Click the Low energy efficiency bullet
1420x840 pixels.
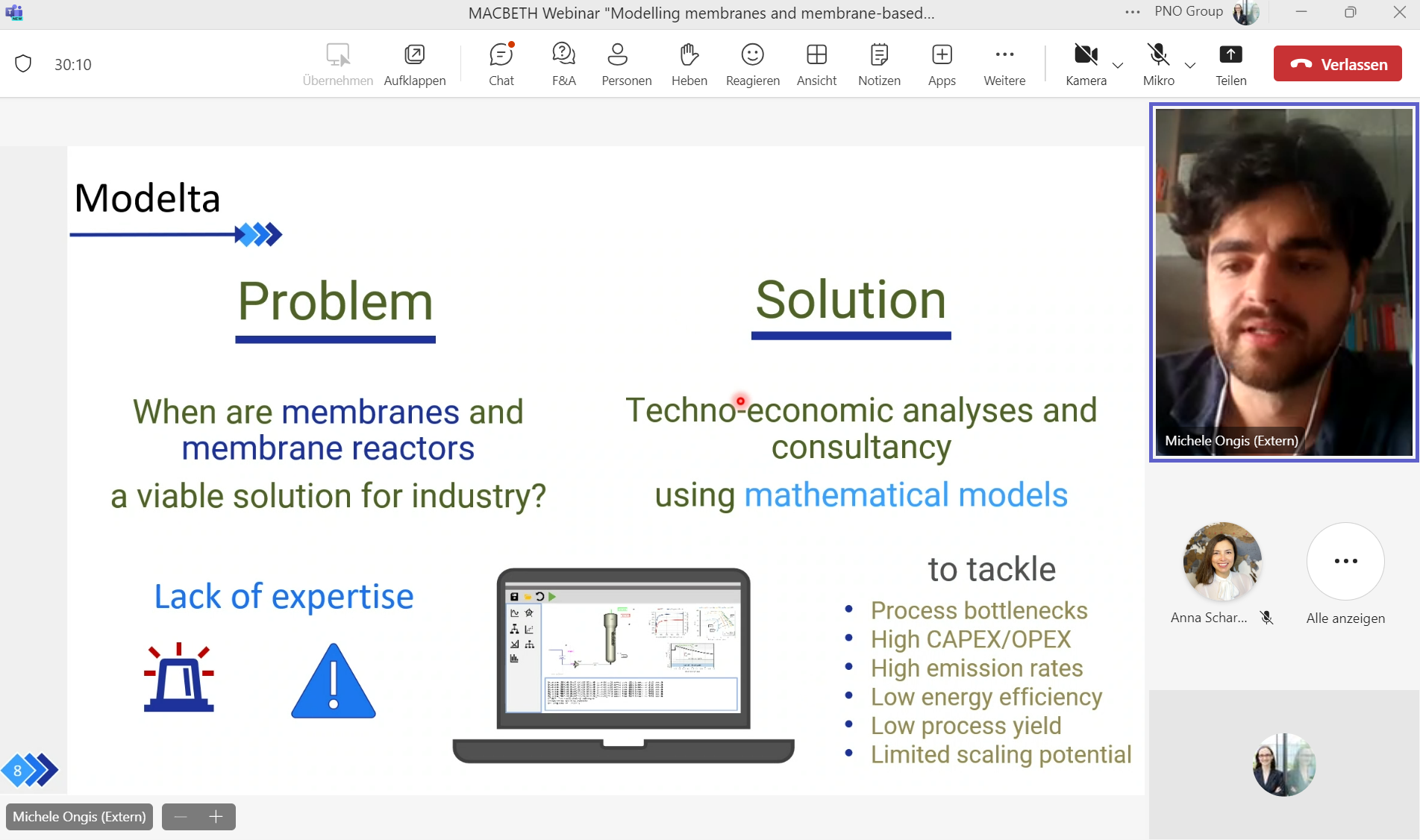[986, 697]
